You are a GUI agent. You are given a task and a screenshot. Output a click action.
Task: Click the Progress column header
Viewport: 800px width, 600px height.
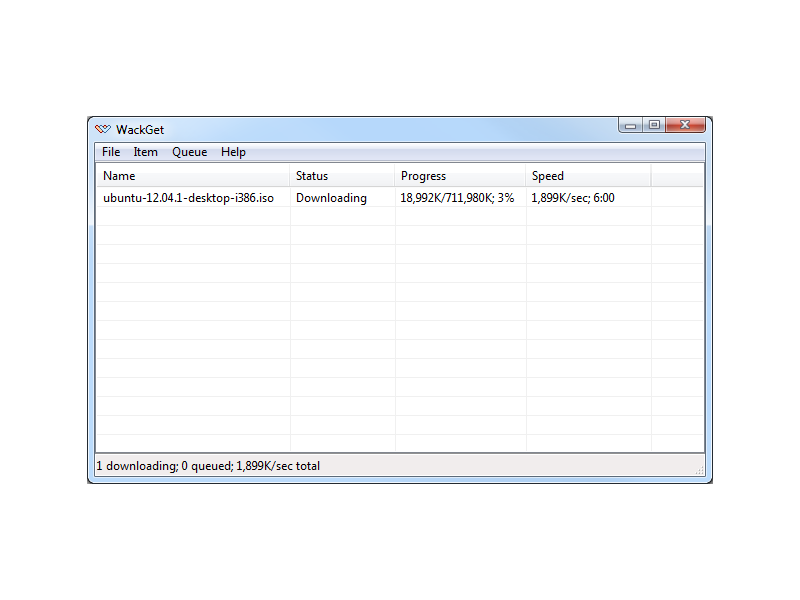[460, 176]
